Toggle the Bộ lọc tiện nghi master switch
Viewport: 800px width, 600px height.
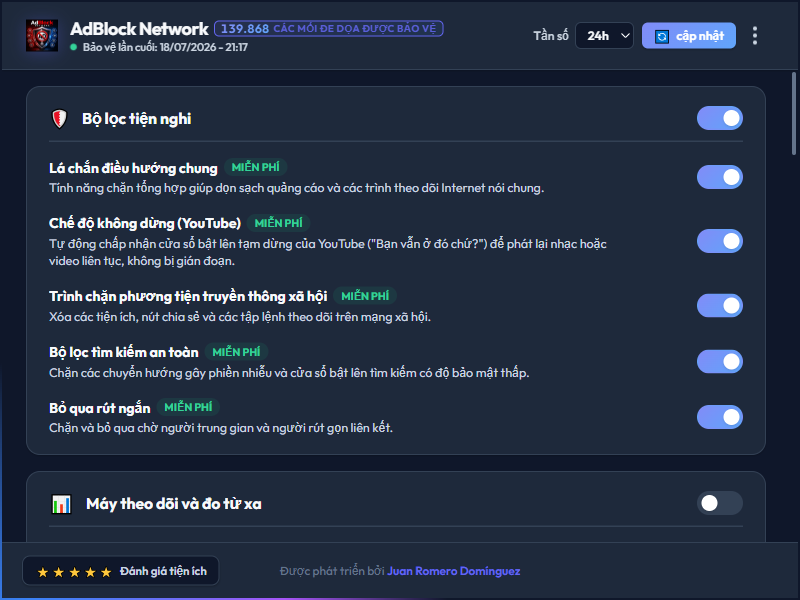coord(719,118)
